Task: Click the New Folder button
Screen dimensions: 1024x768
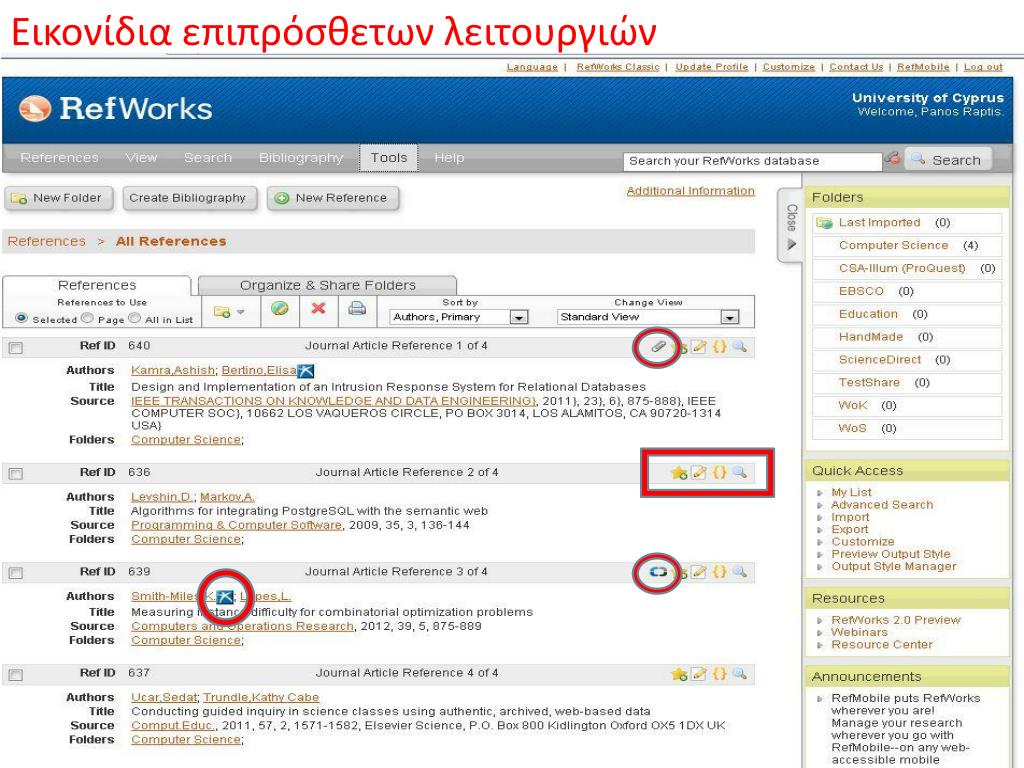Action: (x=59, y=198)
